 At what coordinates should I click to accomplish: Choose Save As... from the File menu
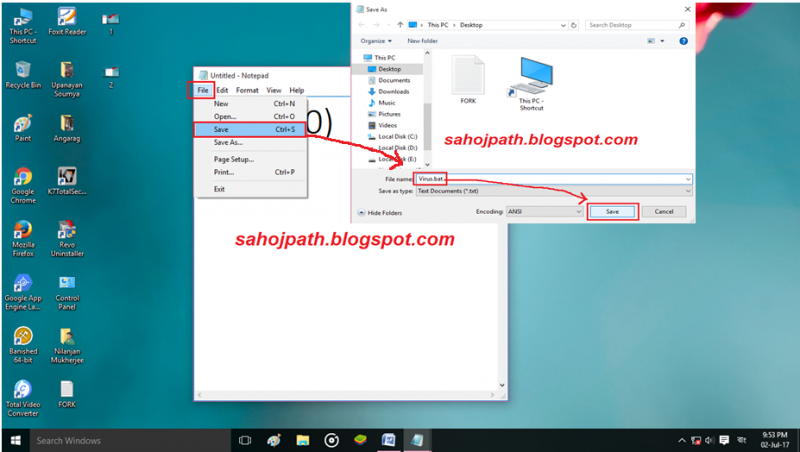click(251, 142)
